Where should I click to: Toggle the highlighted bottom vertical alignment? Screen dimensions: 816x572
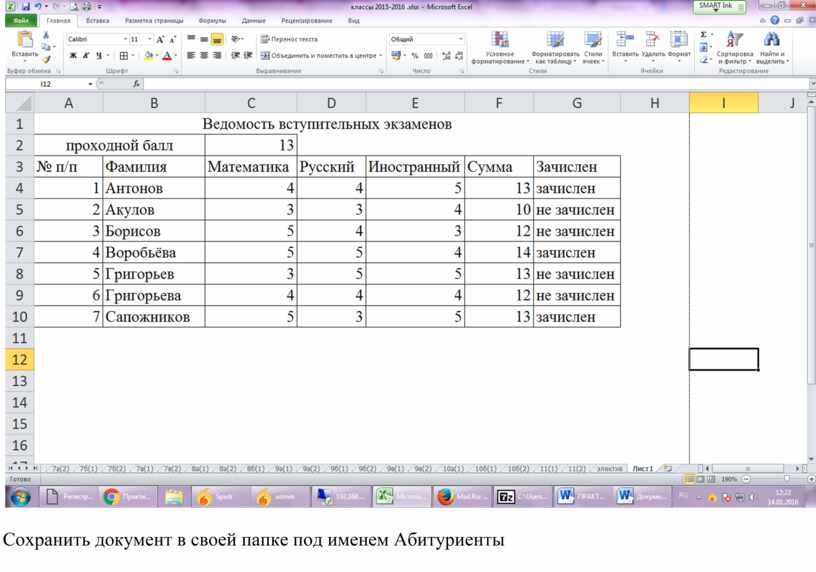[217, 39]
